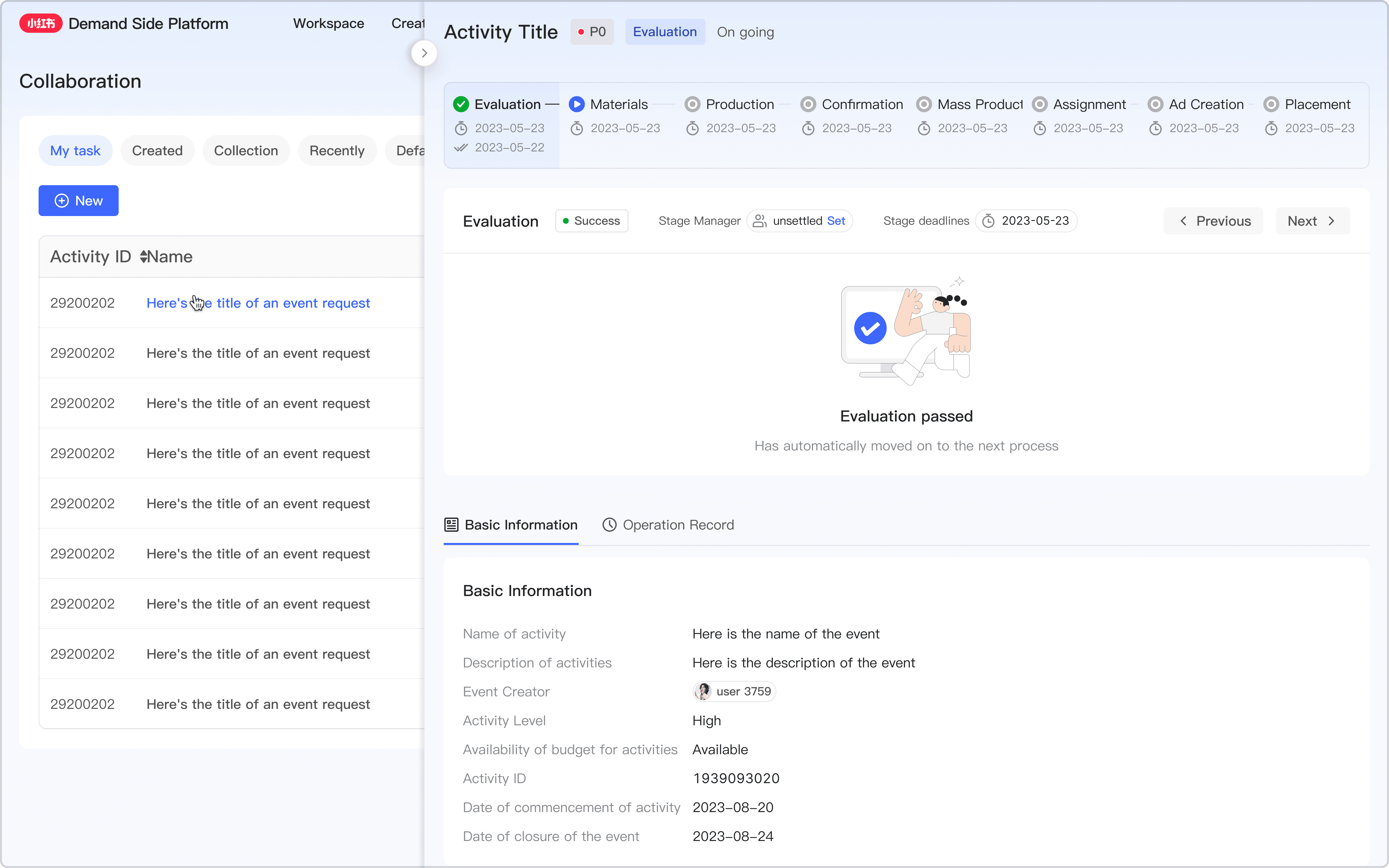Screen dimensions: 1389x868
Task: Select the Collection filter tab
Action: tap(246, 150)
